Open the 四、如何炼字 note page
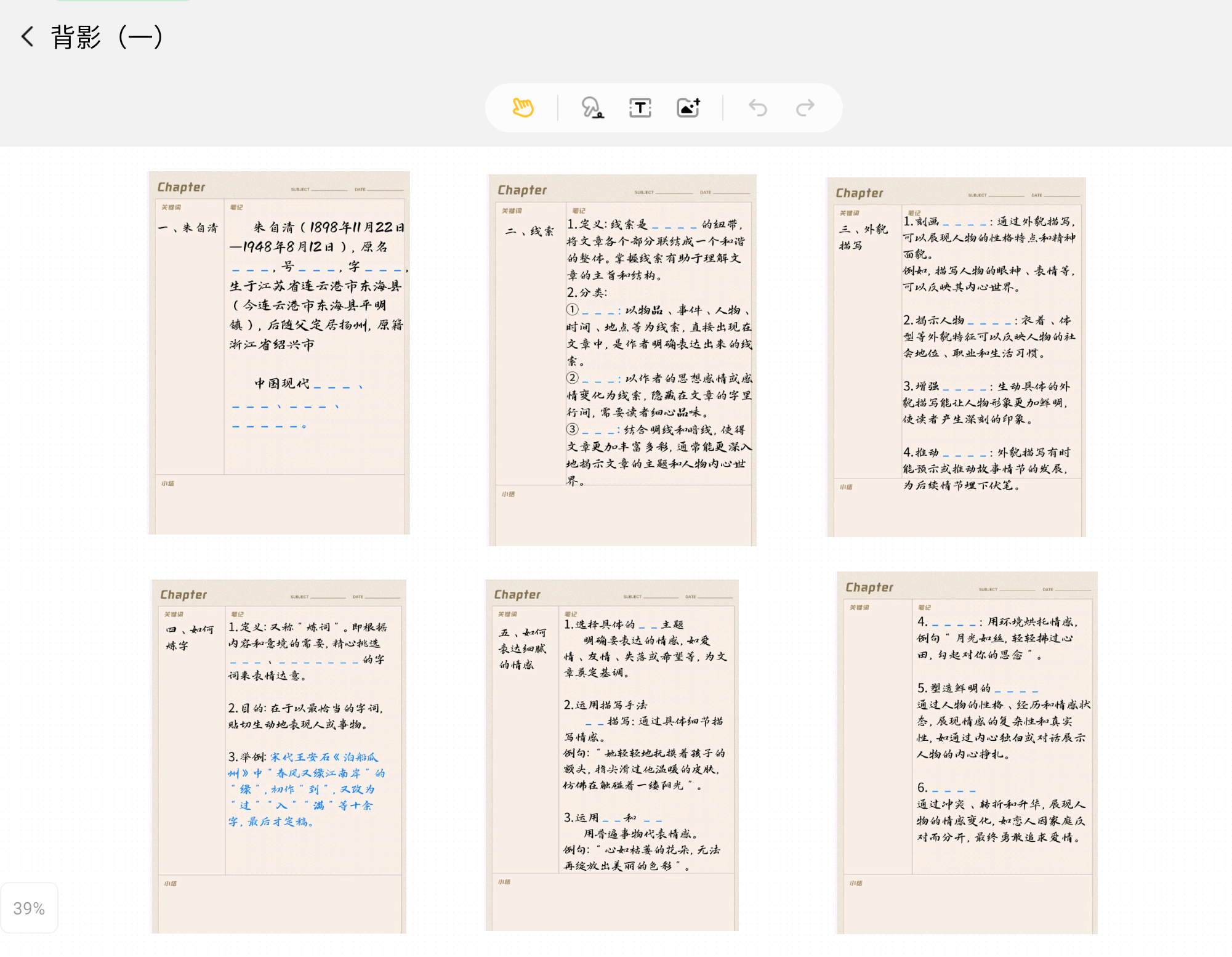1232x957 pixels. (x=279, y=756)
